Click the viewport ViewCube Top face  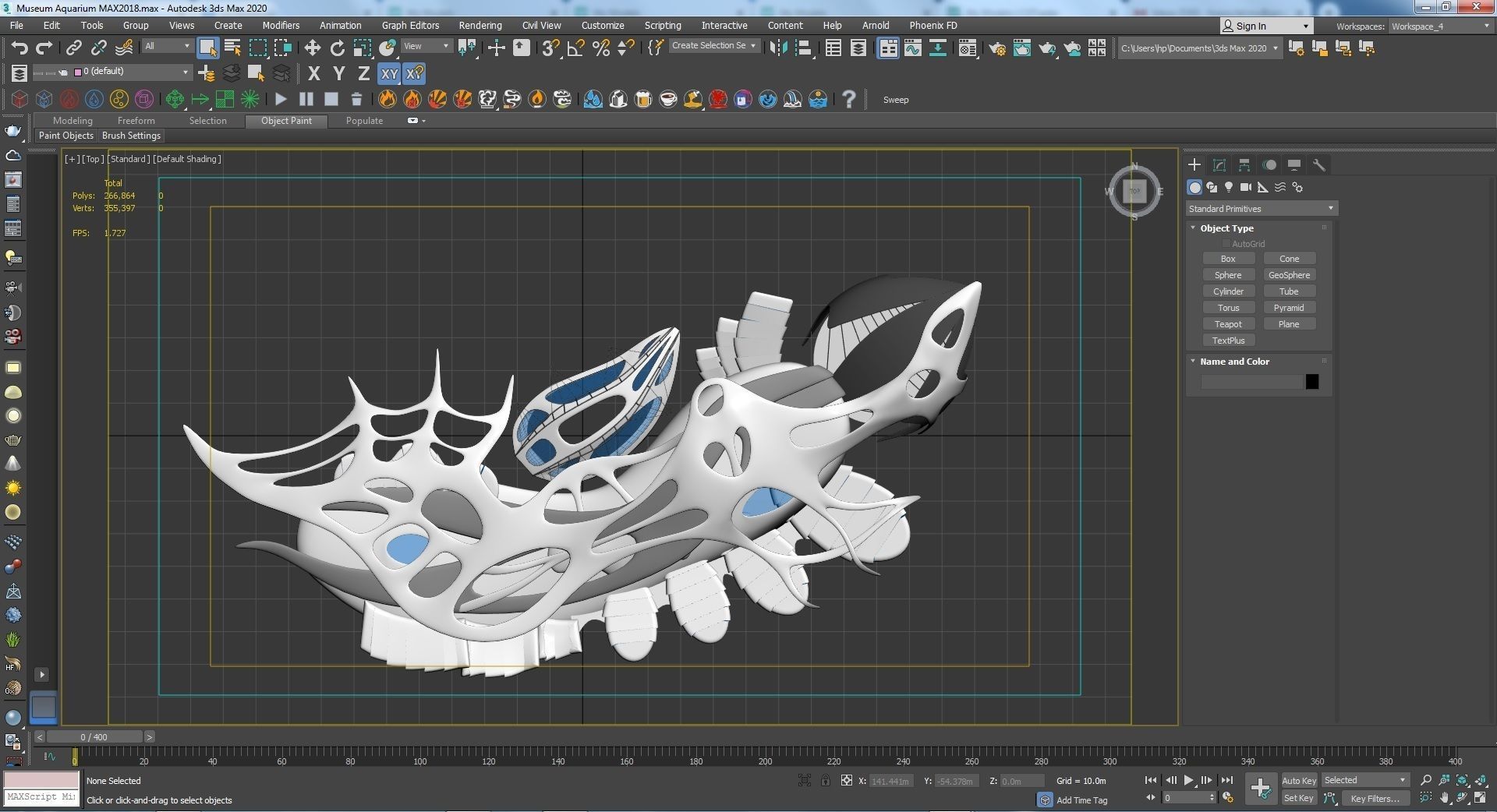pyautogui.click(x=1134, y=191)
